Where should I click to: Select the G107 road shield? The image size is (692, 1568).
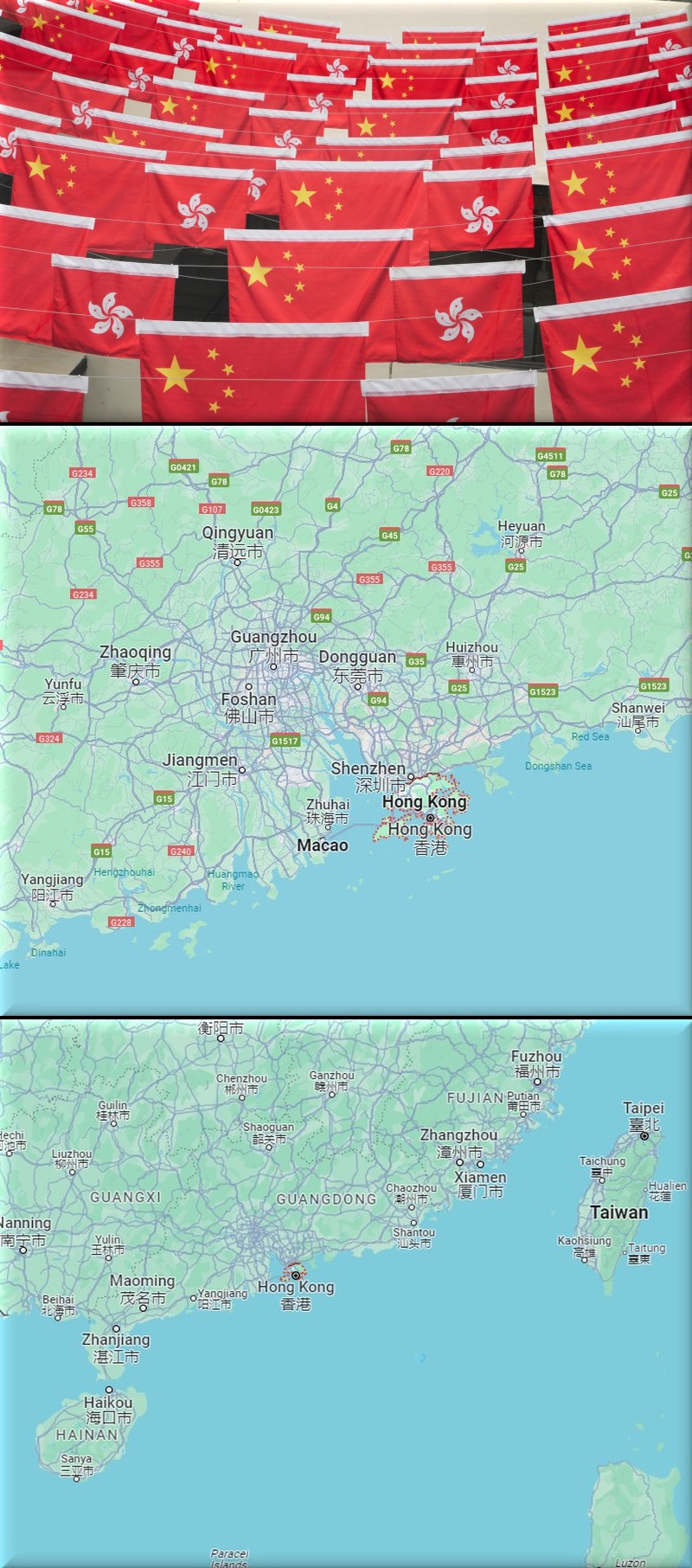[x=212, y=509]
